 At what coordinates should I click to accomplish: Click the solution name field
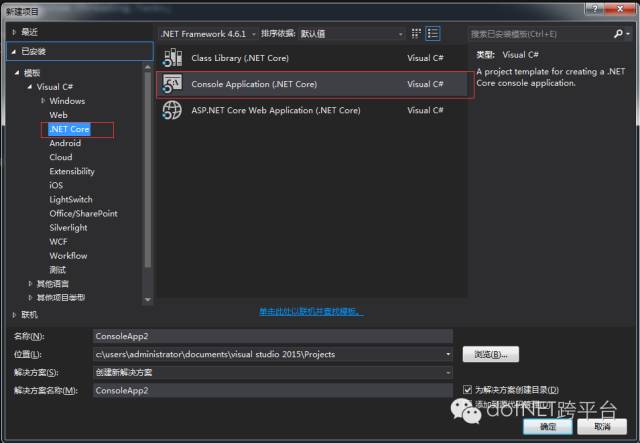(273, 390)
